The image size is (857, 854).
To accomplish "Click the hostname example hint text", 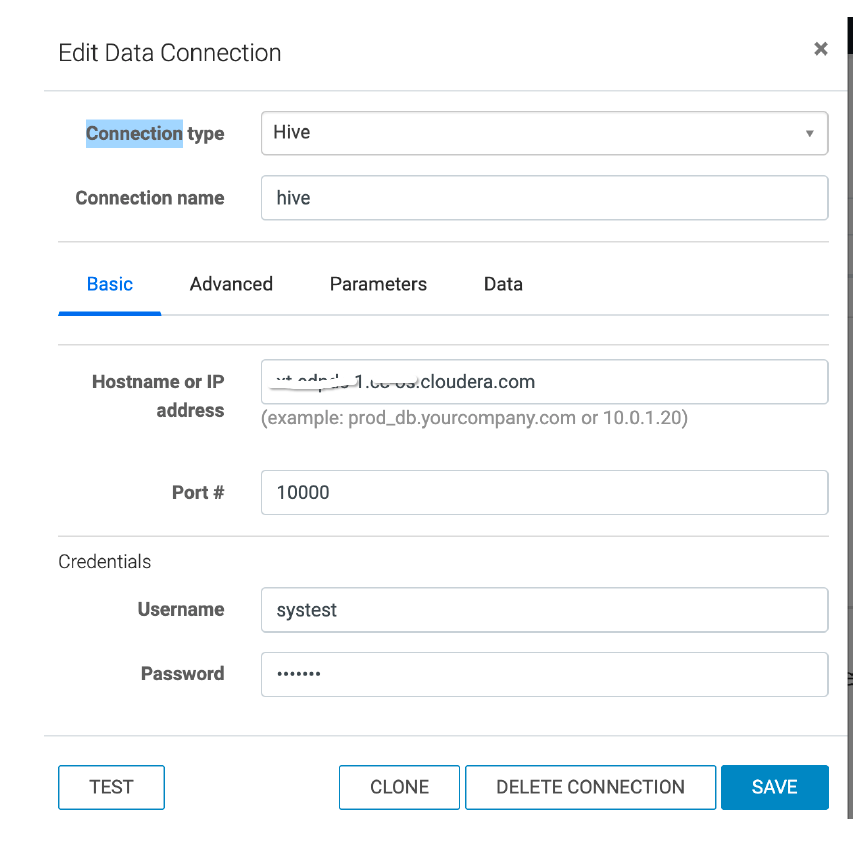I will (x=474, y=418).
